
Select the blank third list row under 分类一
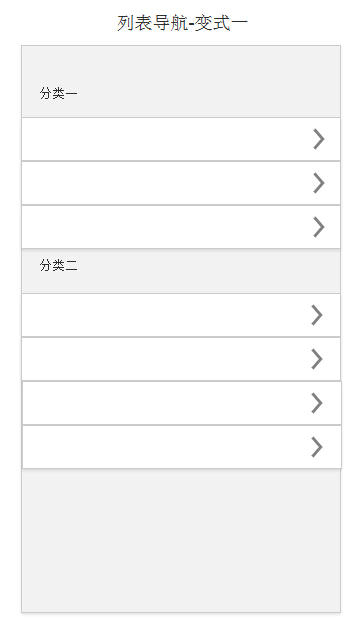181,227
